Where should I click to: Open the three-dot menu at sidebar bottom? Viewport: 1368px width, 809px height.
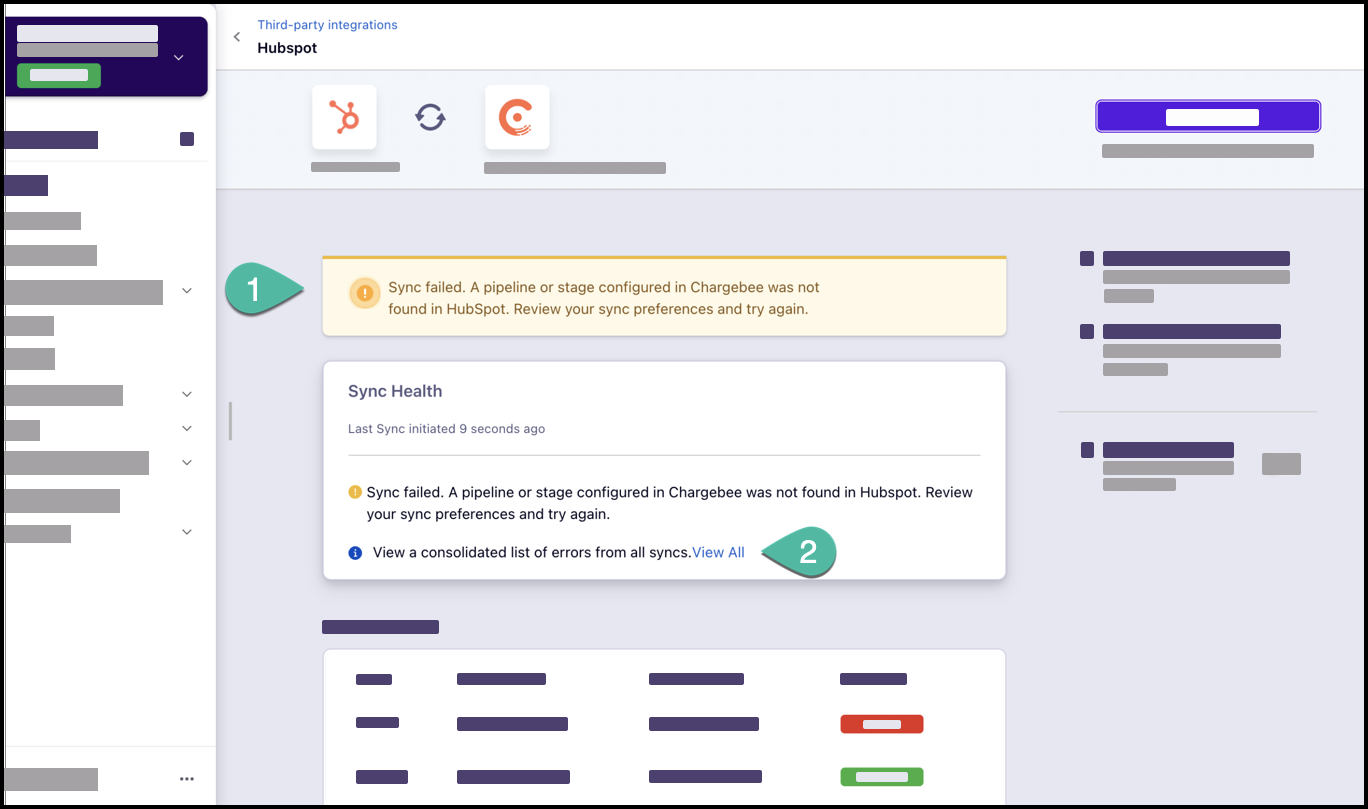coord(186,779)
